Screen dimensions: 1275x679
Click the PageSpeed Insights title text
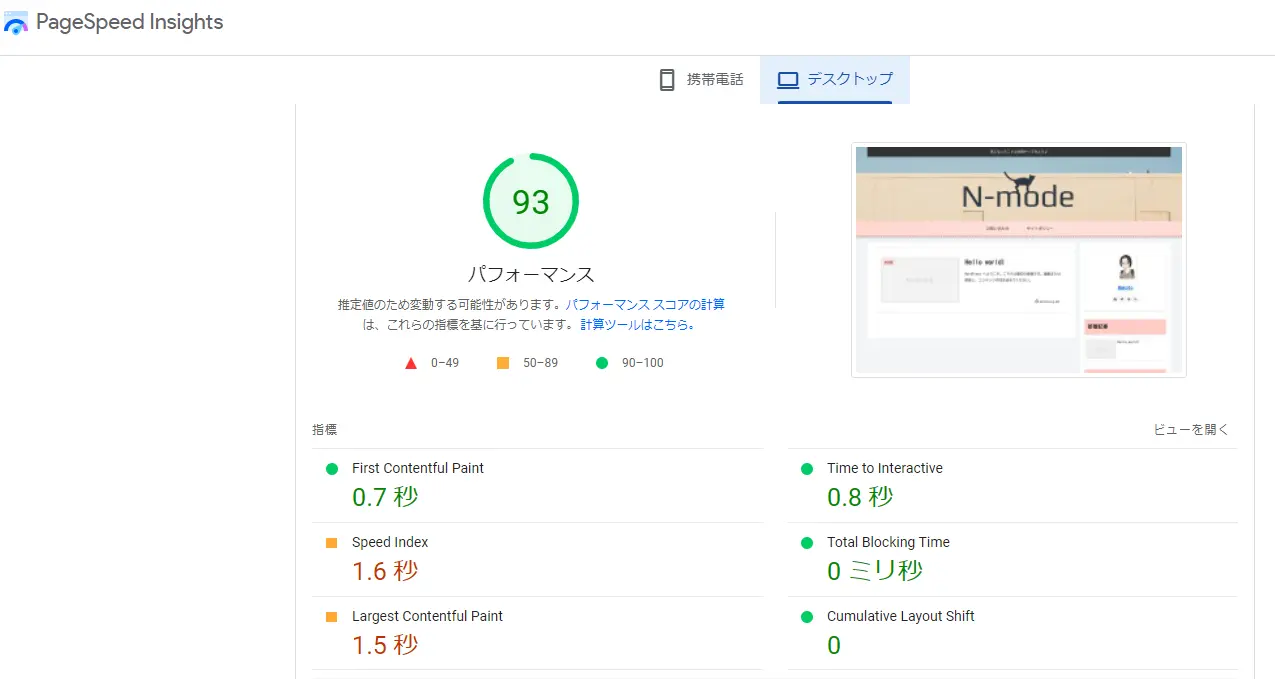pyautogui.click(x=130, y=23)
